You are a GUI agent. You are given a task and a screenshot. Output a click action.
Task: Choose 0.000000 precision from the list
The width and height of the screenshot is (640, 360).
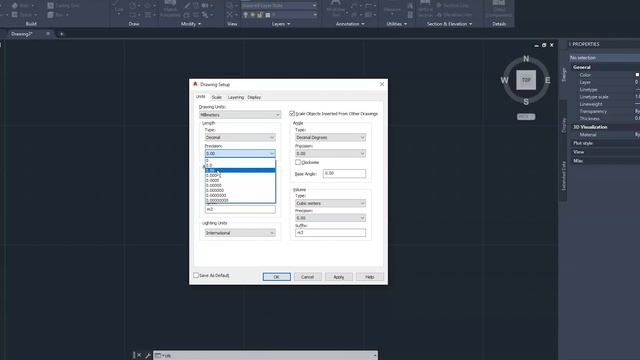click(240, 190)
